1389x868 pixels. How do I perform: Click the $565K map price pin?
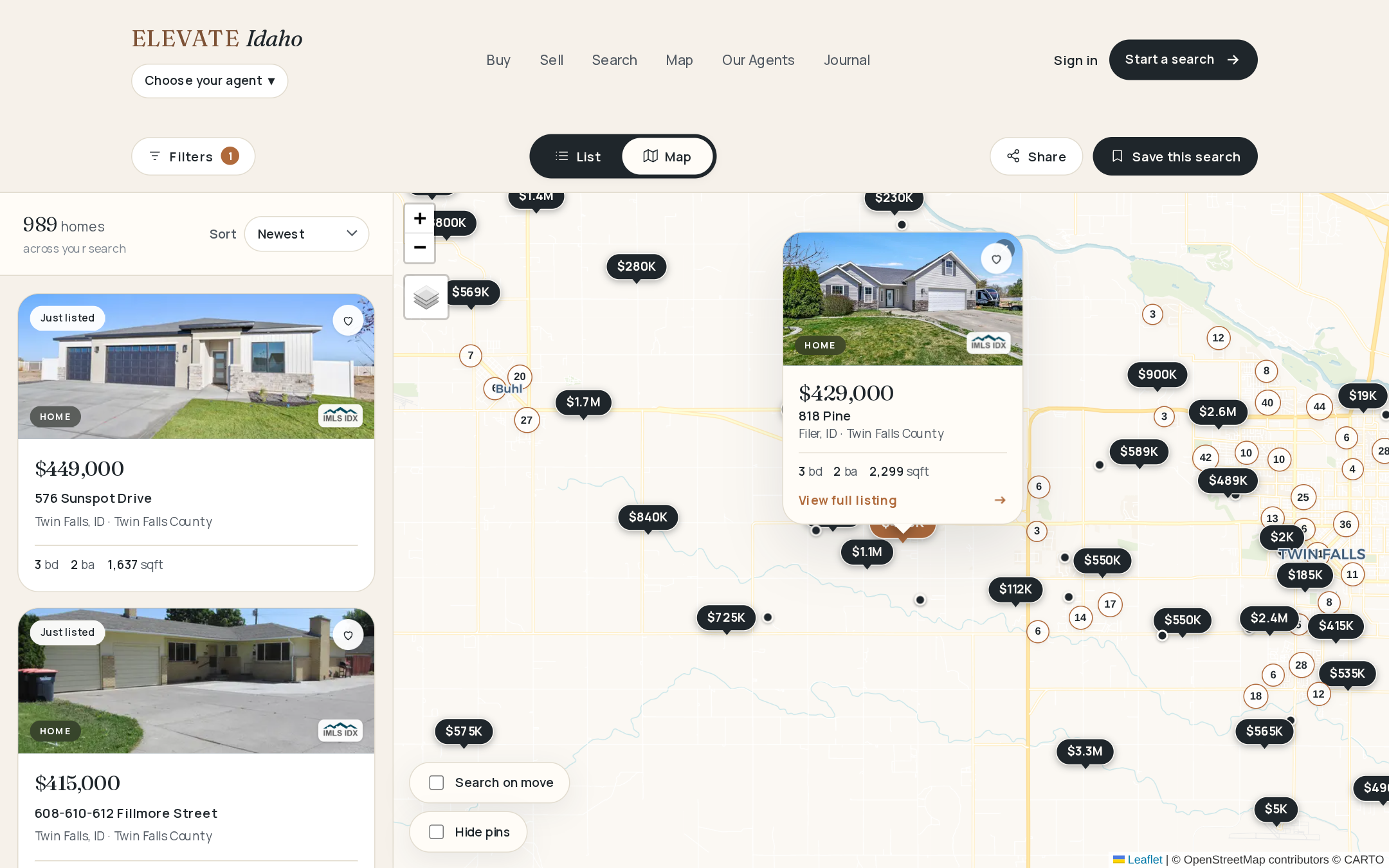click(1264, 732)
